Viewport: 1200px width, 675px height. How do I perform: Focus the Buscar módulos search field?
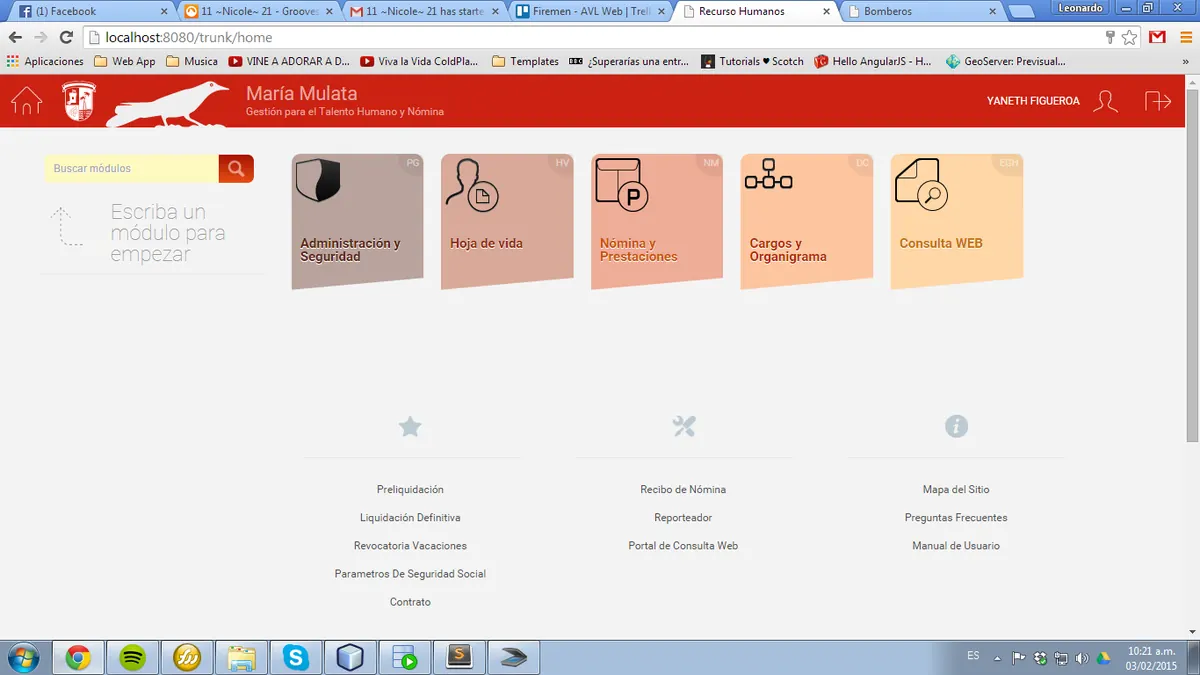(x=131, y=169)
